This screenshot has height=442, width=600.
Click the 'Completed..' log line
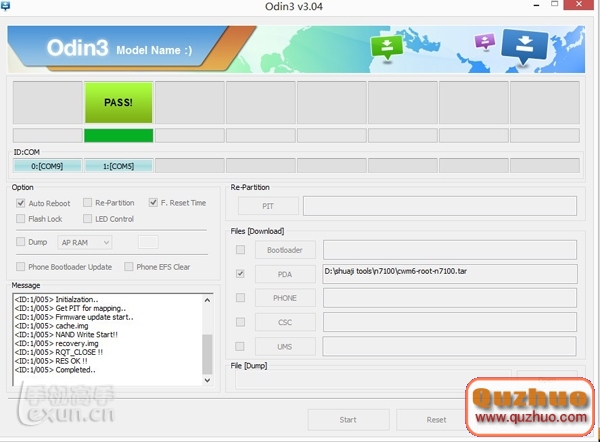(55, 370)
